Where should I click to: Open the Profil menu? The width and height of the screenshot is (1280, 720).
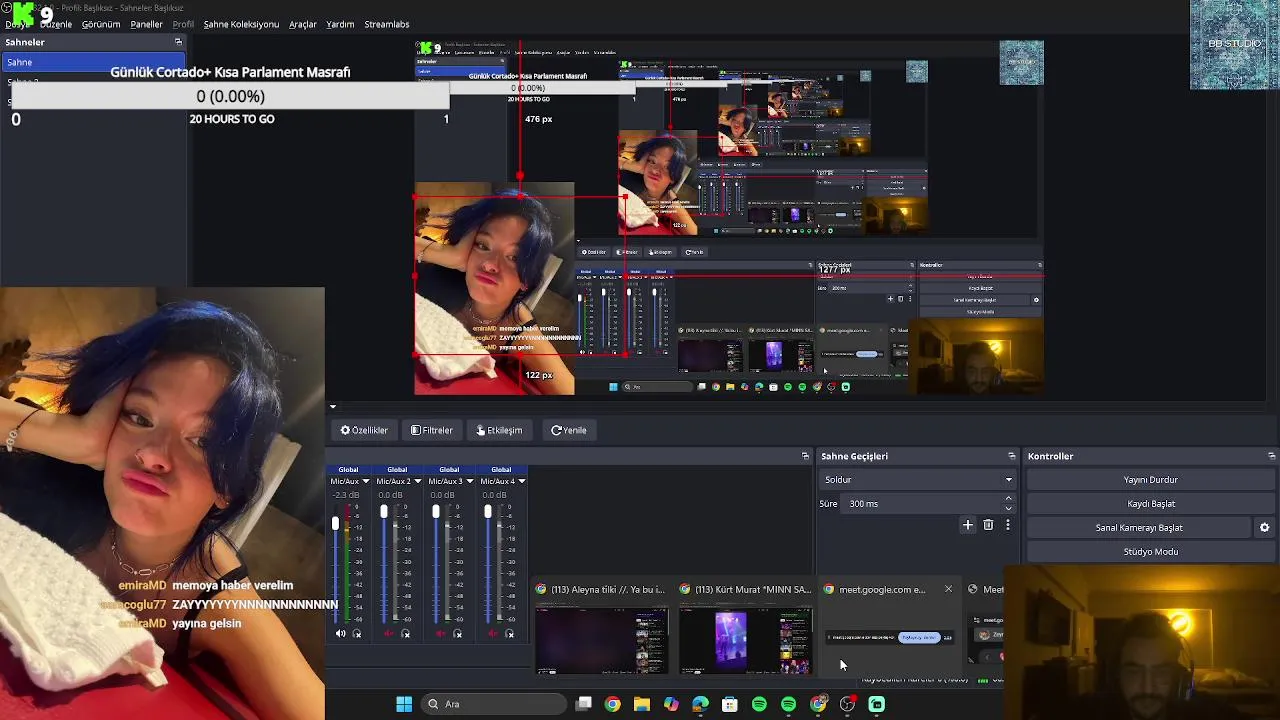[x=183, y=24]
